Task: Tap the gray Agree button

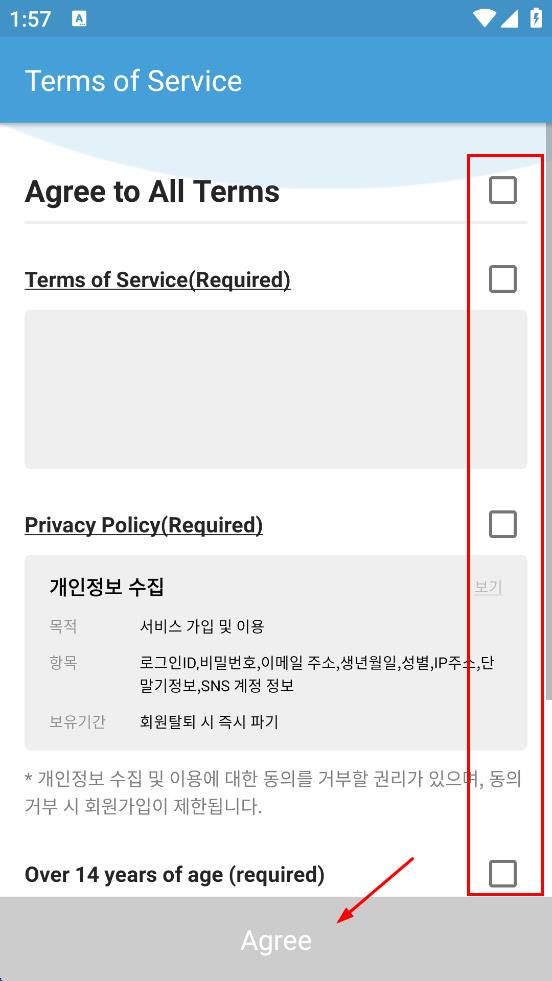Action: coord(276,939)
